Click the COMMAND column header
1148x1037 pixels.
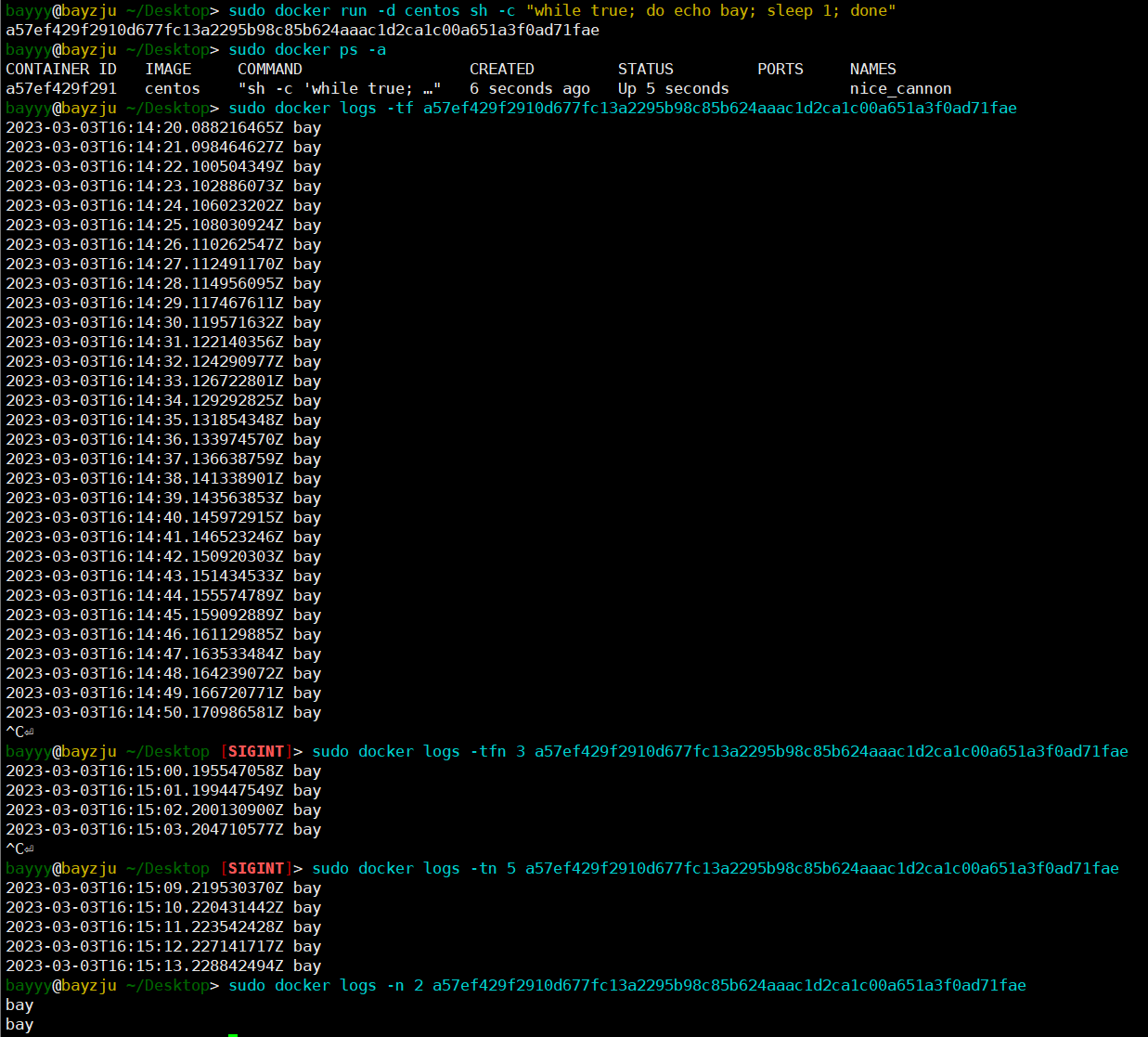270,70
